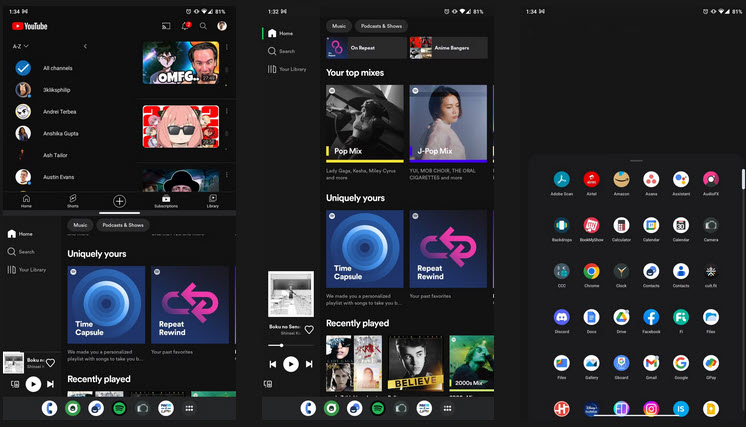Launch the Gmail app
The height and width of the screenshot is (427, 746).
click(651, 363)
